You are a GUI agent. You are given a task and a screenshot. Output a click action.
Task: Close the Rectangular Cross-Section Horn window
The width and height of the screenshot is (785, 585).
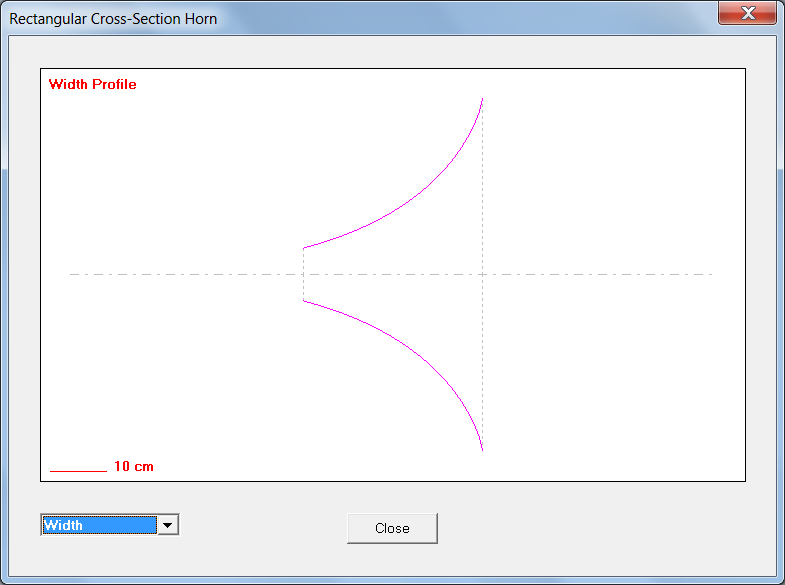[x=747, y=13]
